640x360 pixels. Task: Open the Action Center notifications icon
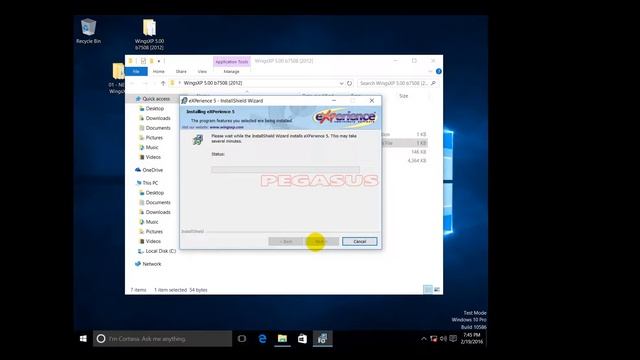[x=453, y=339]
